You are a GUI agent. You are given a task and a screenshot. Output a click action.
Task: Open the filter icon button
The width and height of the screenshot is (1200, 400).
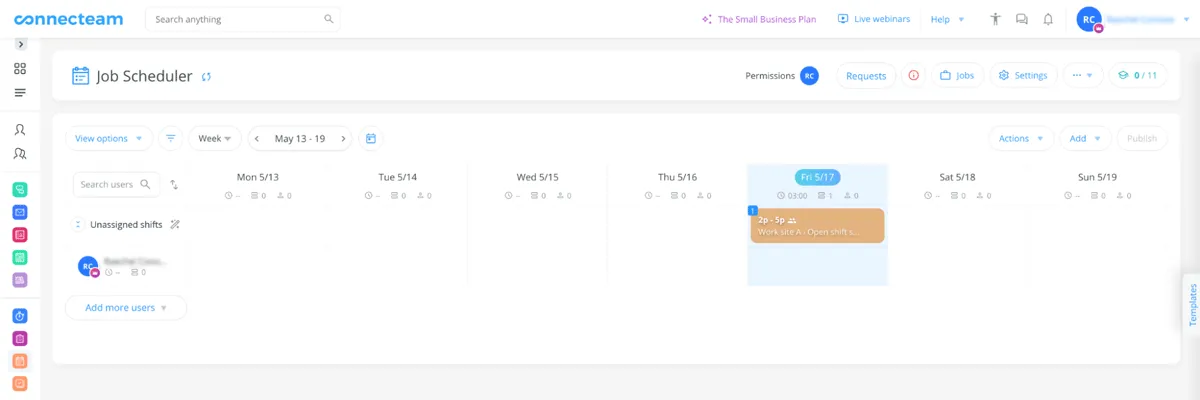(x=171, y=139)
